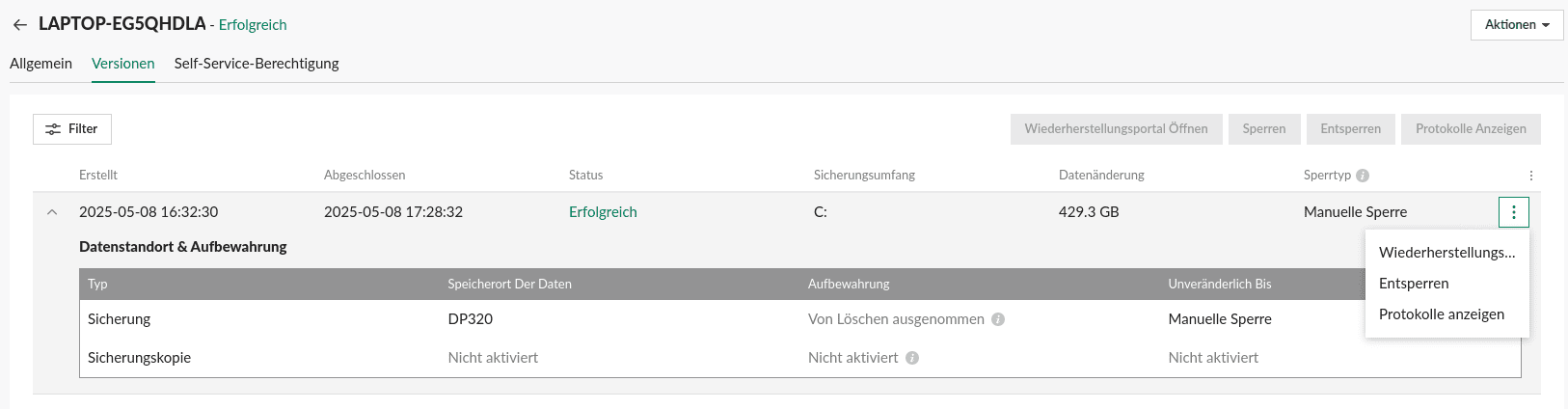Screen dimensions: 1568x409
Task: Click Protokolle anzeigen in the context menu
Action: [x=1441, y=314]
